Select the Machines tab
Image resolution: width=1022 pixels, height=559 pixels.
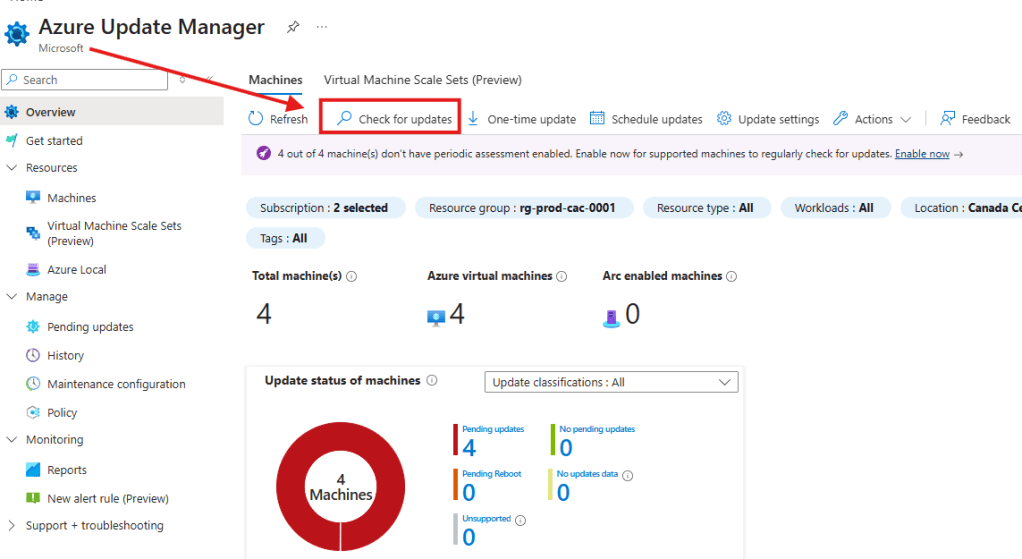pos(275,80)
